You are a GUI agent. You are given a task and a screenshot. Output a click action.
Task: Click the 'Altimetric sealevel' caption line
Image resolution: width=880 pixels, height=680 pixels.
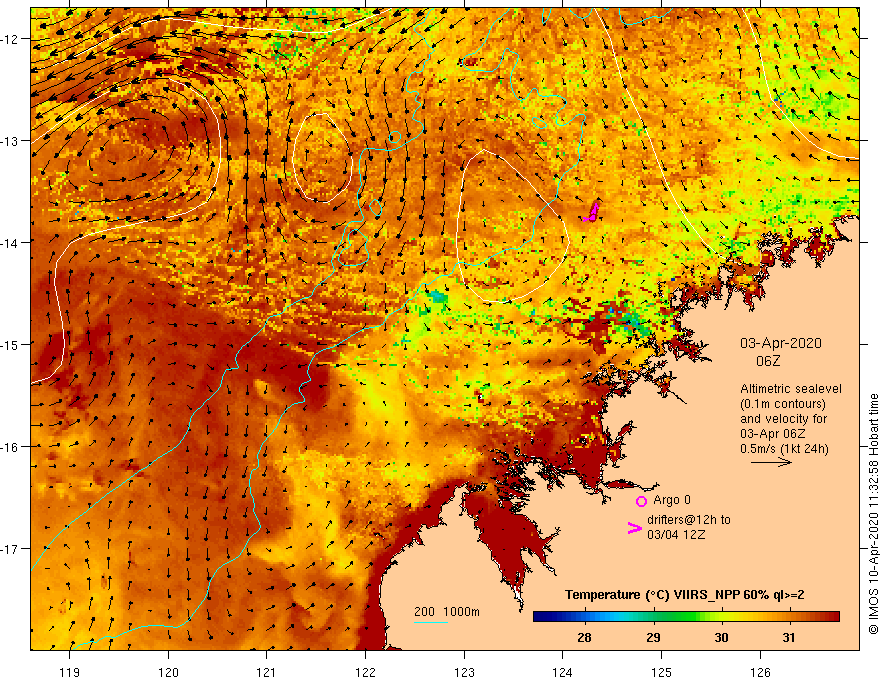791,389
